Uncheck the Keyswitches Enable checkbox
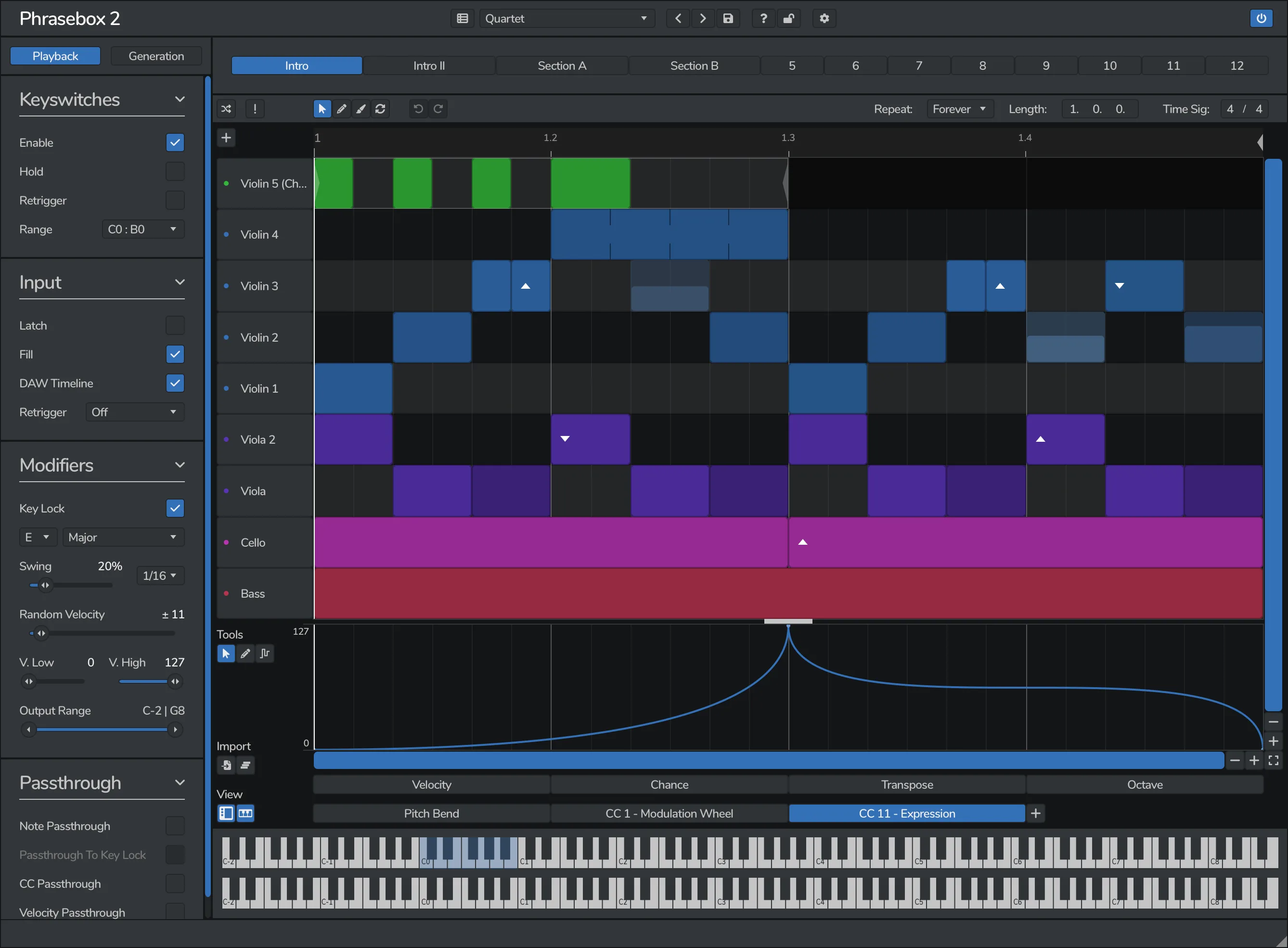The height and width of the screenshot is (948, 1288). tap(175, 142)
